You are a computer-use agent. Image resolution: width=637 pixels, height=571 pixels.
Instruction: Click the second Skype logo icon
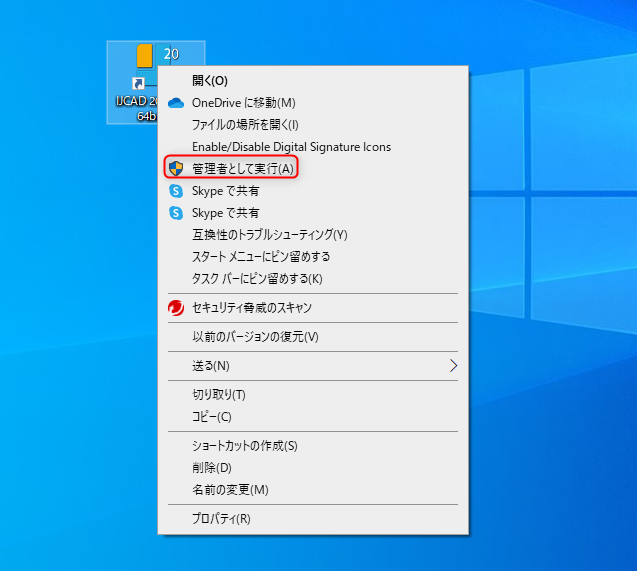[x=176, y=212]
